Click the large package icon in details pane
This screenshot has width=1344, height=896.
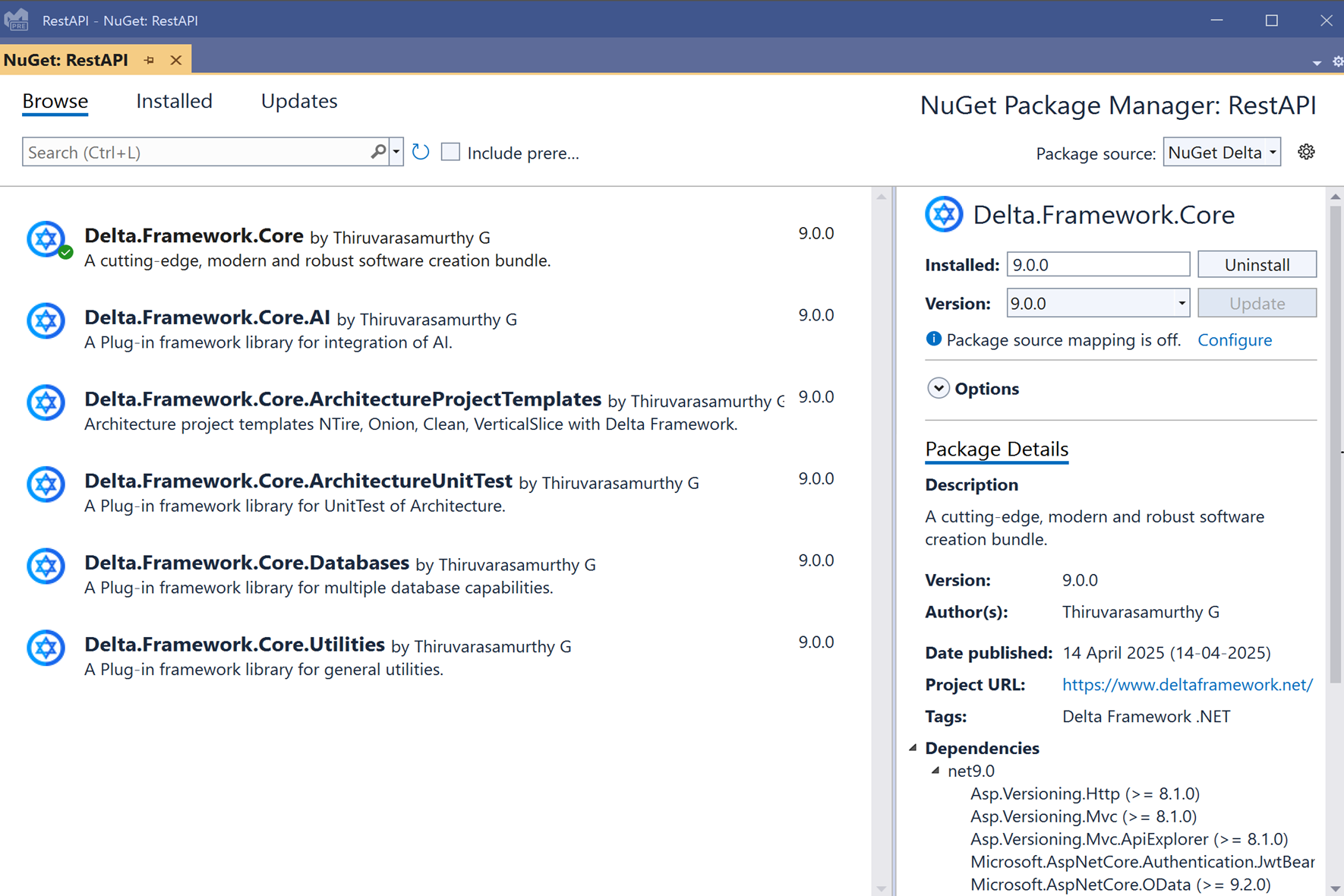[x=944, y=214]
